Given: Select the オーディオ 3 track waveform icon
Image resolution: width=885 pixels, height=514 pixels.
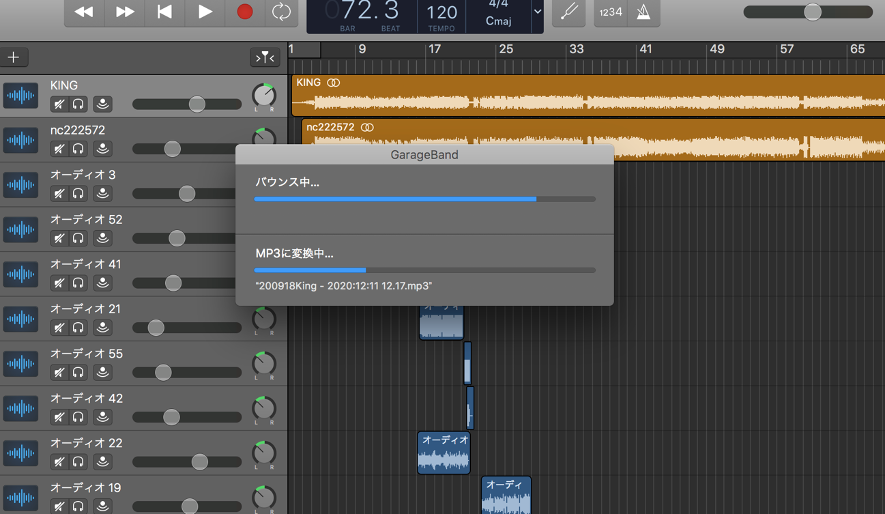Looking at the screenshot, I should click(20, 184).
